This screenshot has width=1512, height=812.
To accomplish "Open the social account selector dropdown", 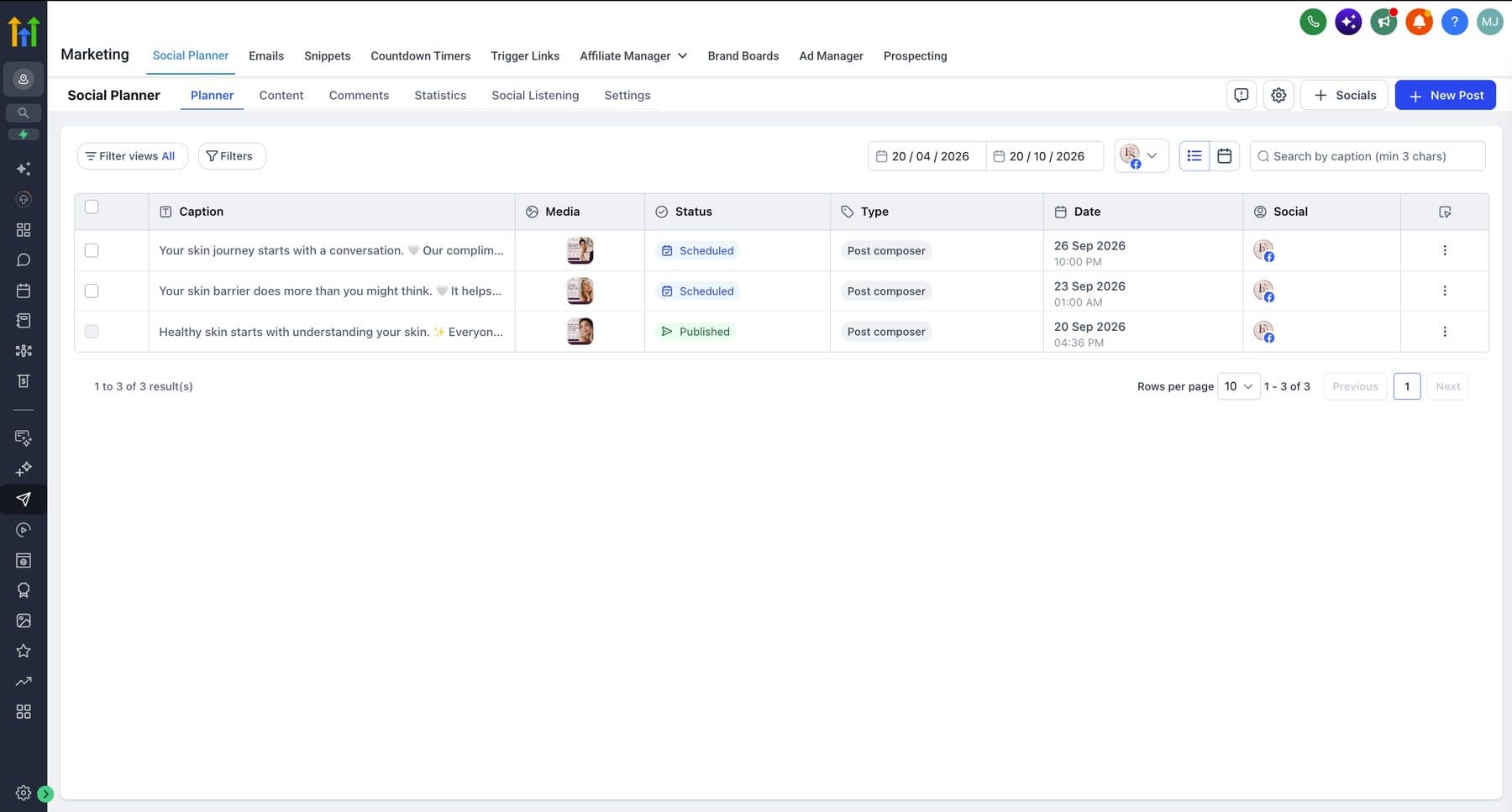I will coord(1141,156).
